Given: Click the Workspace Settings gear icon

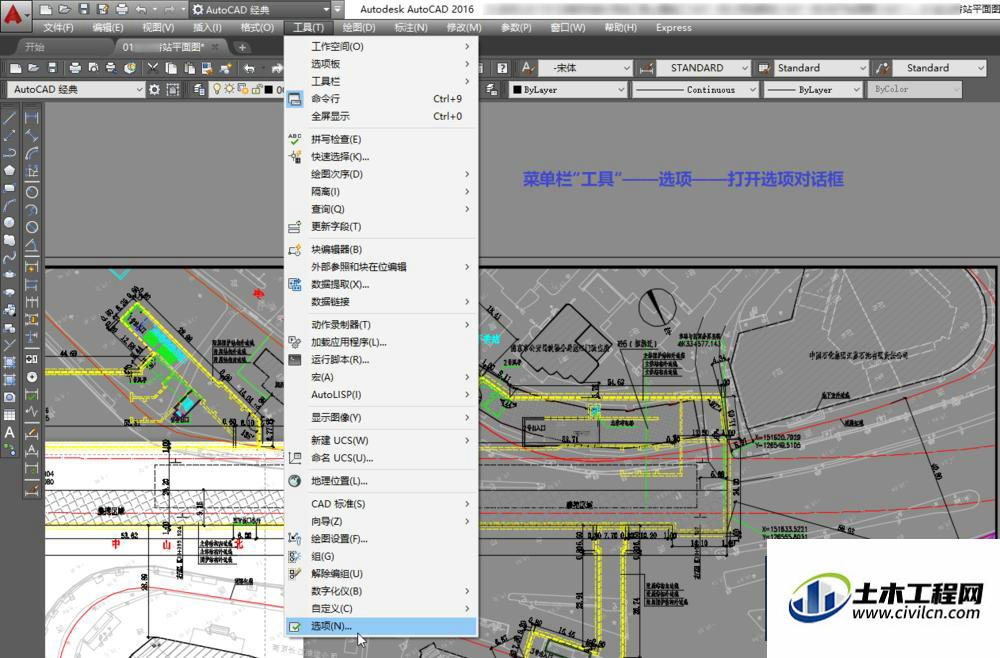Looking at the screenshot, I should click(154, 90).
